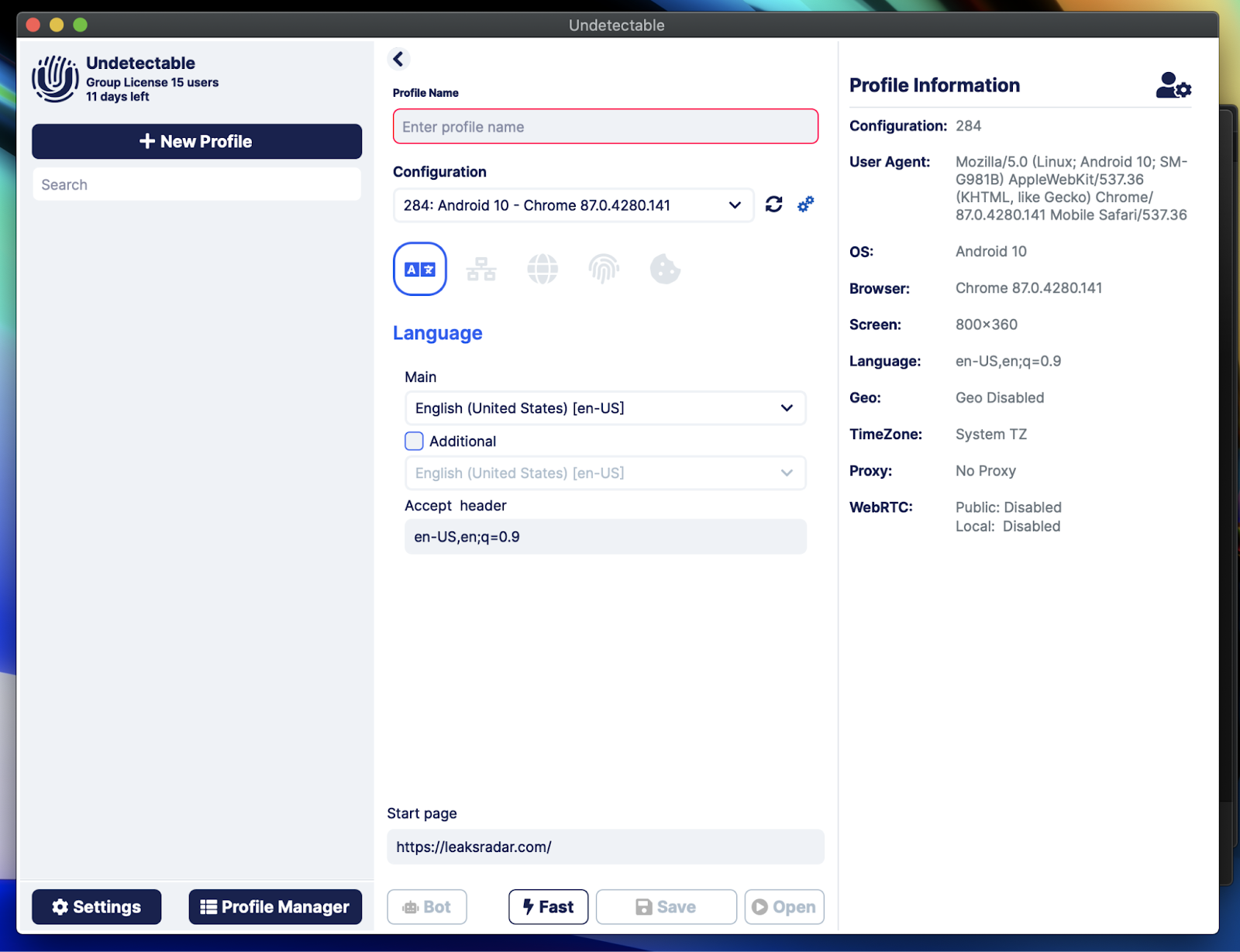Click the Language value en-US,en;q=0.9
The image size is (1240, 952).
point(1008,361)
